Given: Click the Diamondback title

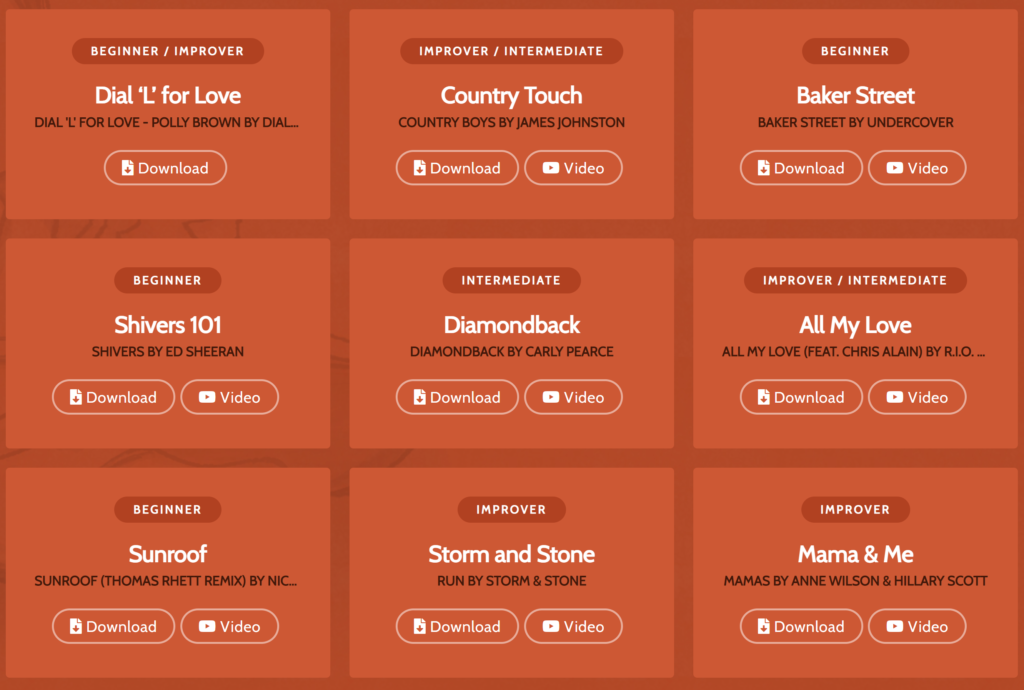Looking at the screenshot, I should click(511, 324).
